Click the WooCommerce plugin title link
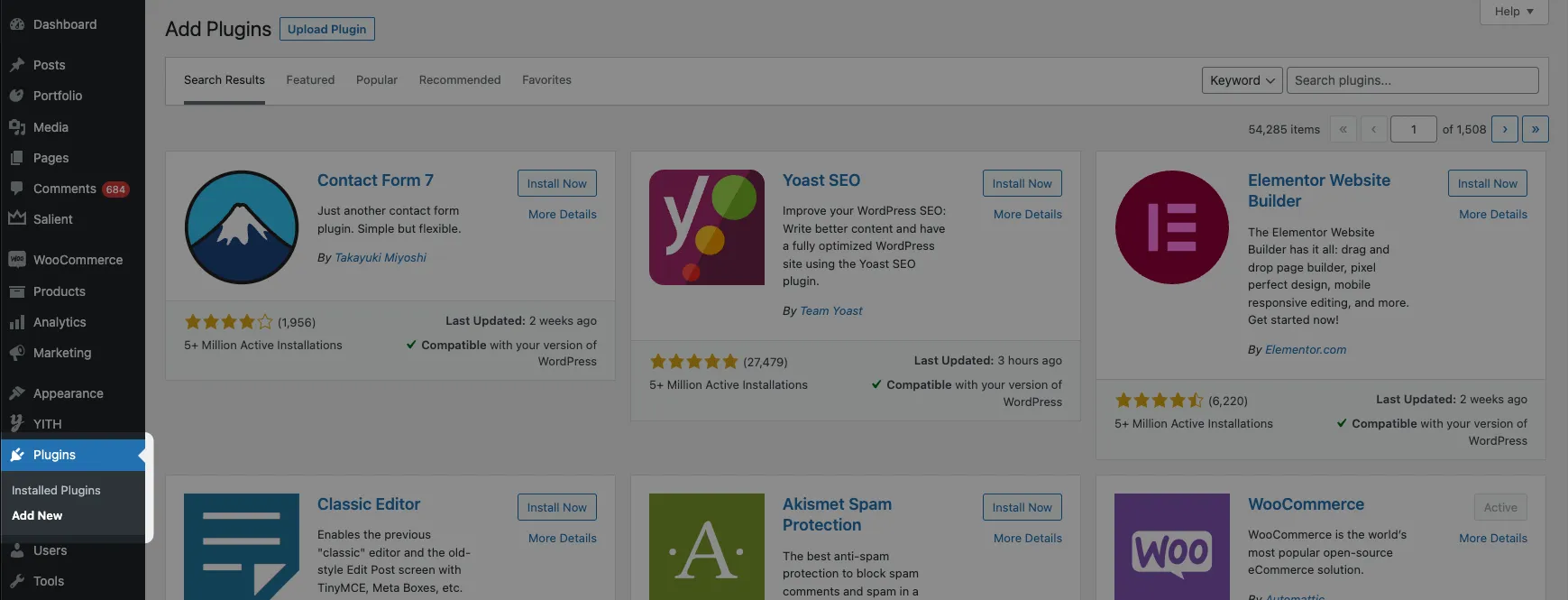1568x600 pixels. 1306,504
